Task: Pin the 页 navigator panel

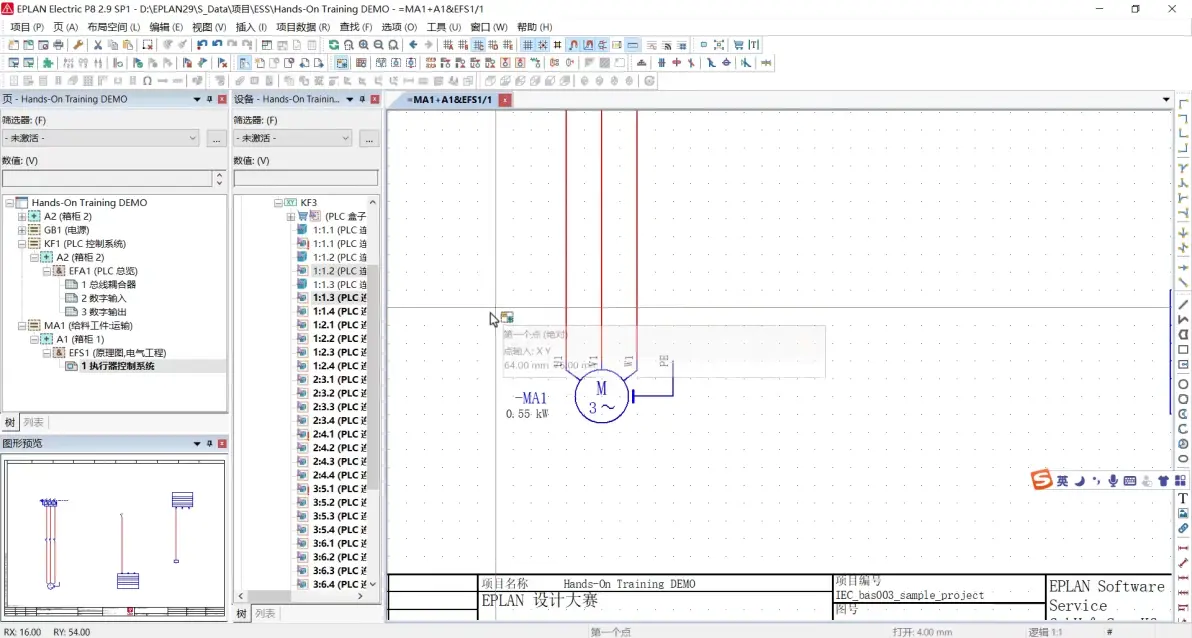Action: [x=210, y=99]
